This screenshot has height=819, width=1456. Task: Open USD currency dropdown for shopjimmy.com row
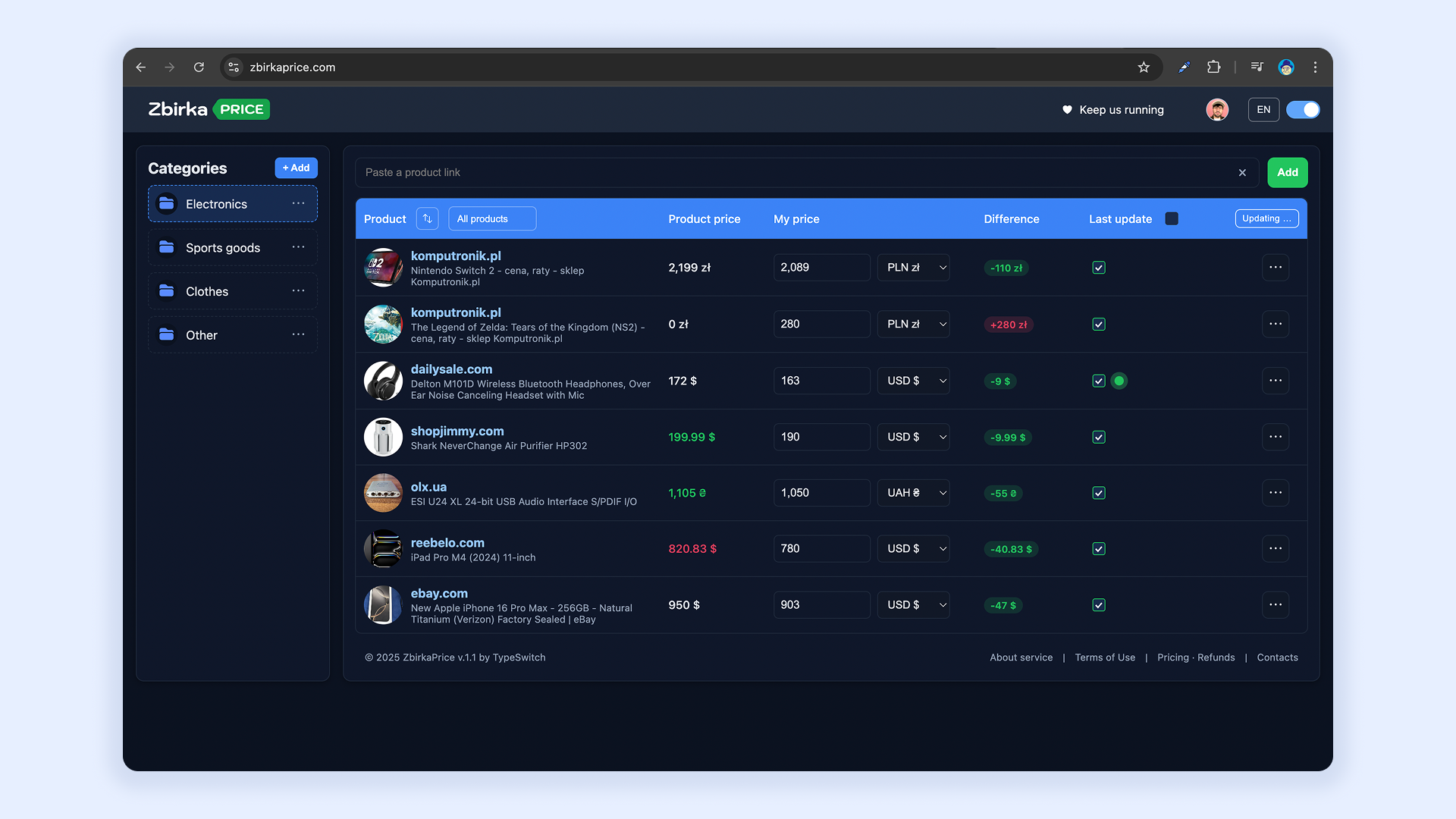(914, 437)
